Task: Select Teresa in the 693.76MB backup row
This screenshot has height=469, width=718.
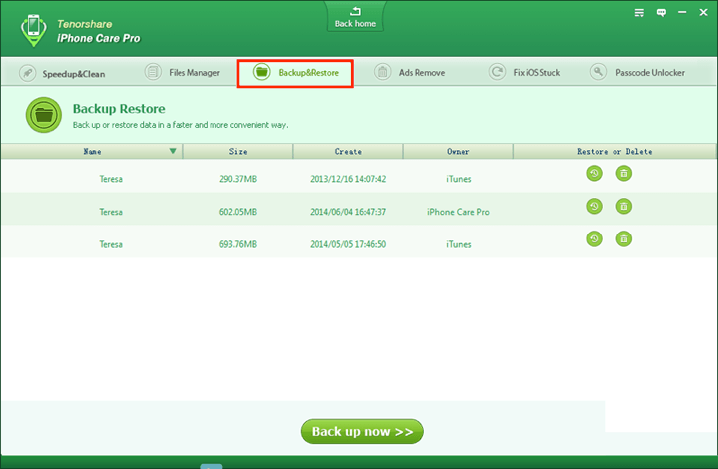Action: tap(111, 244)
